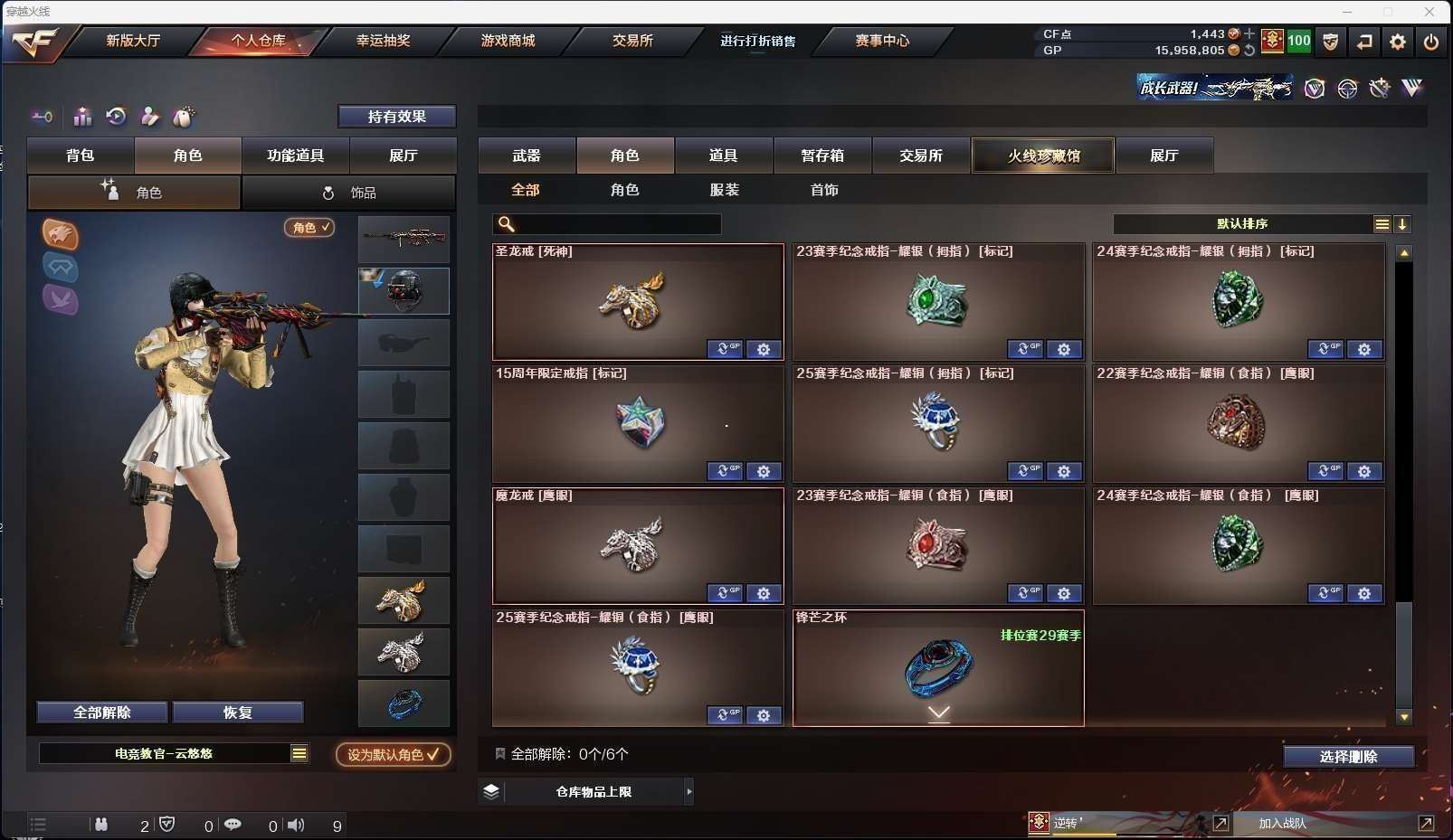Click the plus icon beside CF点 balance
Image resolution: width=1453 pixels, height=840 pixels.
(1249, 33)
